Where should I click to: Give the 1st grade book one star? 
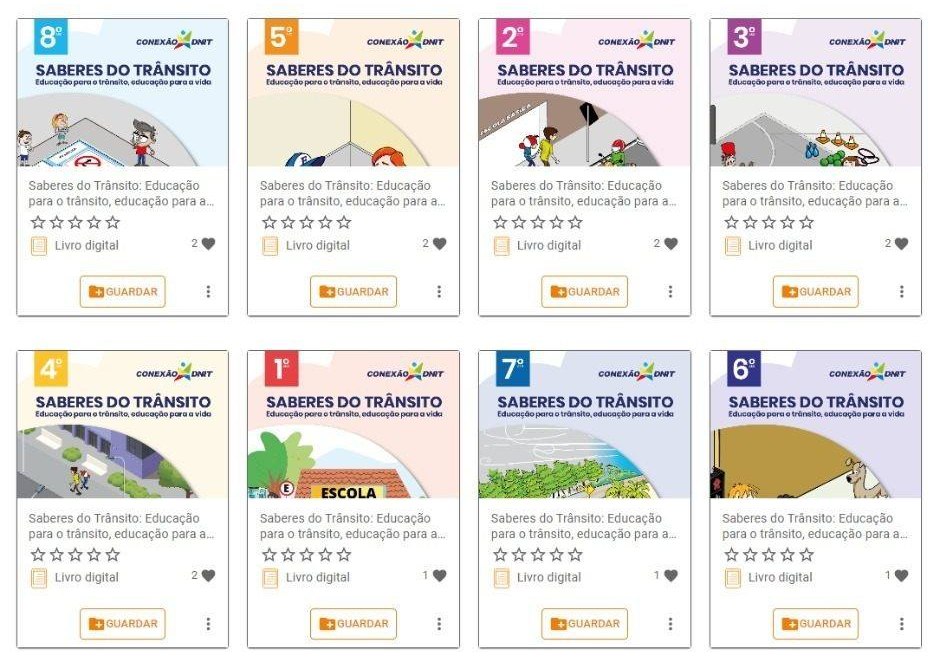(x=269, y=555)
